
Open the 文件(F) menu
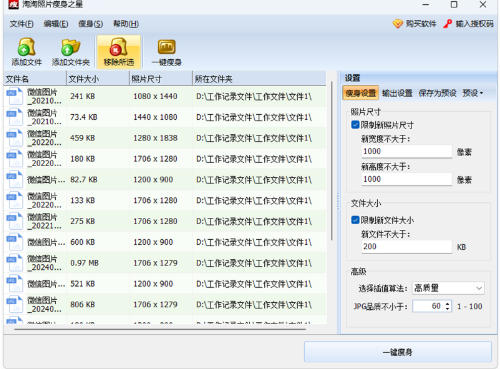22,24
